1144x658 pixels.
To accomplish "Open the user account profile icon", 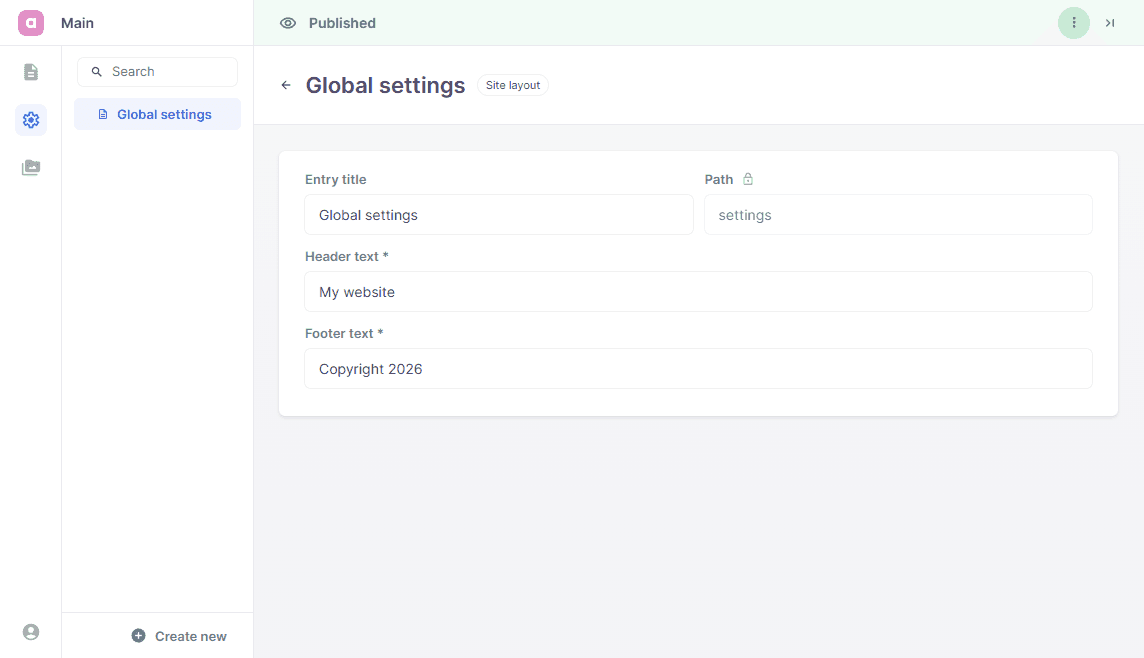I will (31, 632).
